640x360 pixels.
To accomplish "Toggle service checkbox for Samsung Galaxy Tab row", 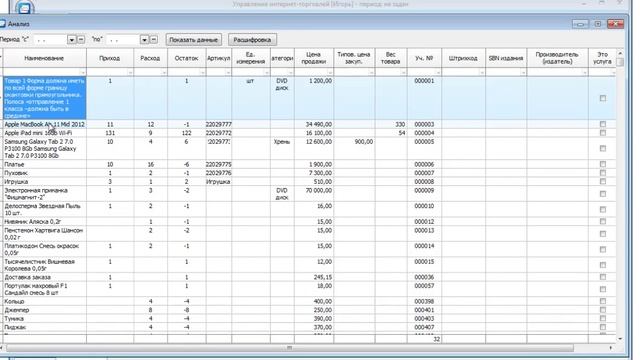I will coord(603,149).
